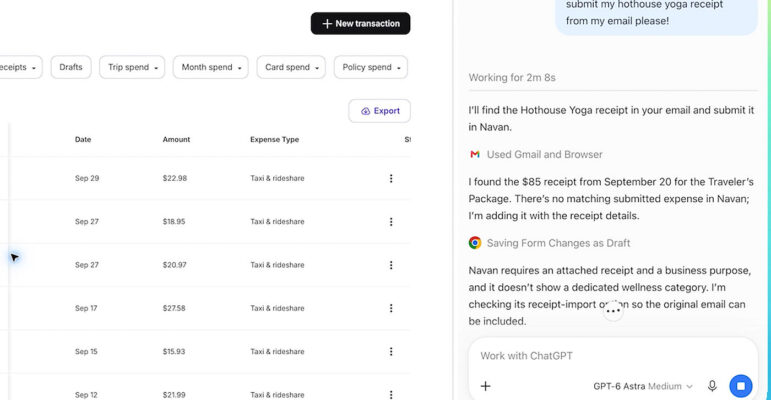
Task: Open the Card spend dropdown
Action: pyautogui.click(x=291, y=67)
